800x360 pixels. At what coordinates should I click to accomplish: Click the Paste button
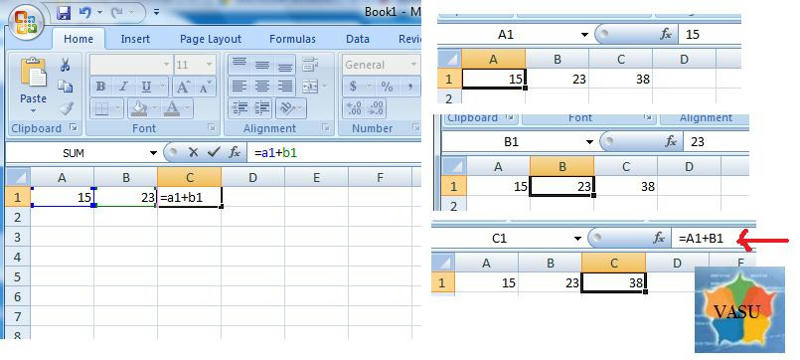pyautogui.click(x=33, y=85)
